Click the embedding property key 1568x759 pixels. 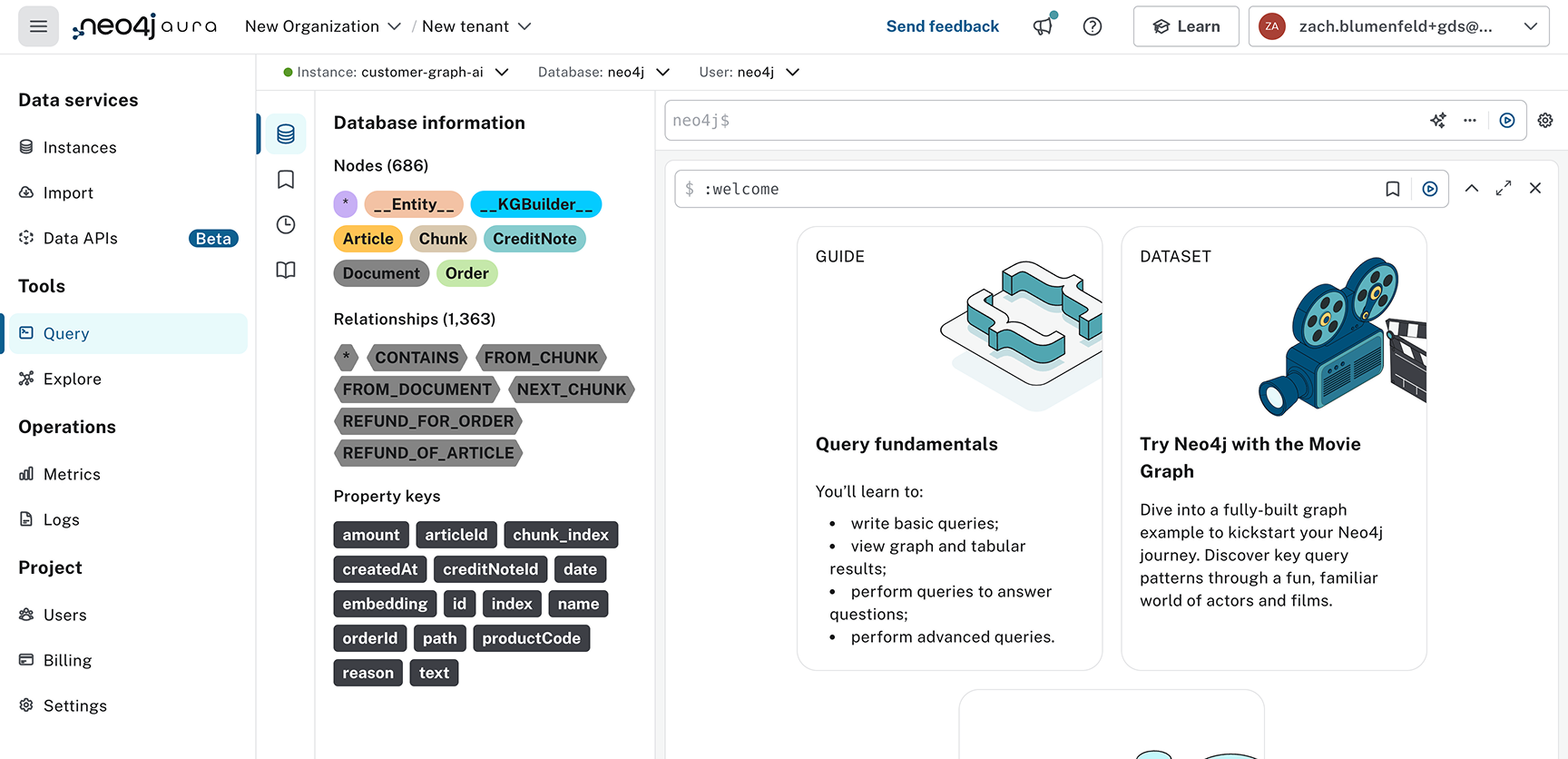click(x=385, y=604)
